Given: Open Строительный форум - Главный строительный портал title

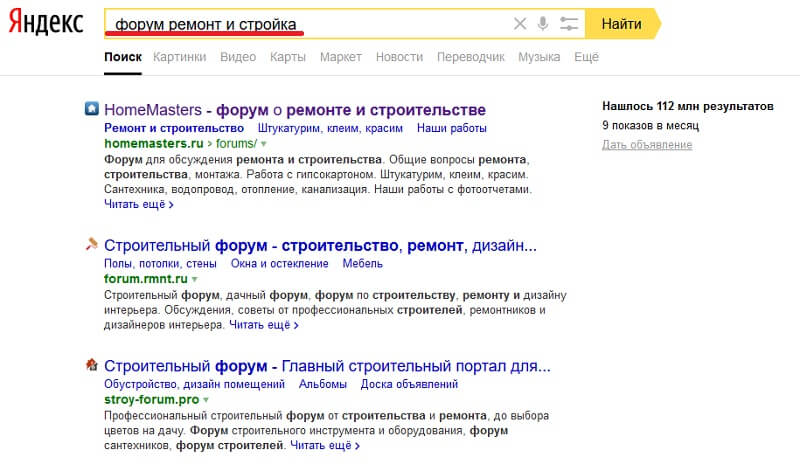Looking at the screenshot, I should [x=328, y=366].
